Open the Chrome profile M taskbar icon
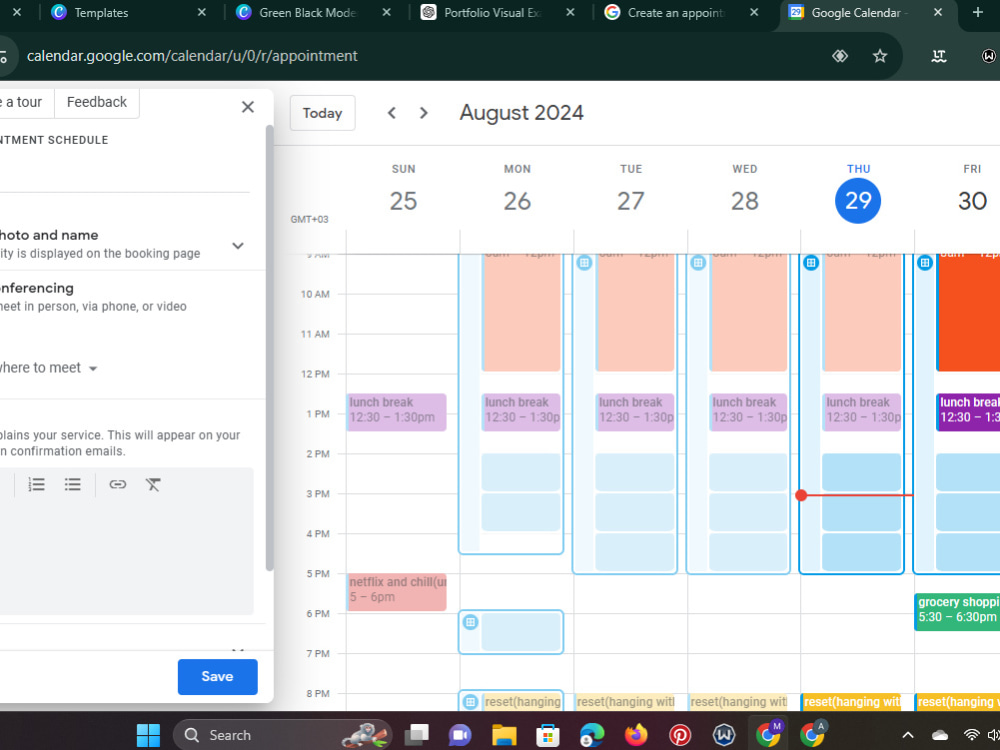The image size is (1000, 750). [x=768, y=735]
